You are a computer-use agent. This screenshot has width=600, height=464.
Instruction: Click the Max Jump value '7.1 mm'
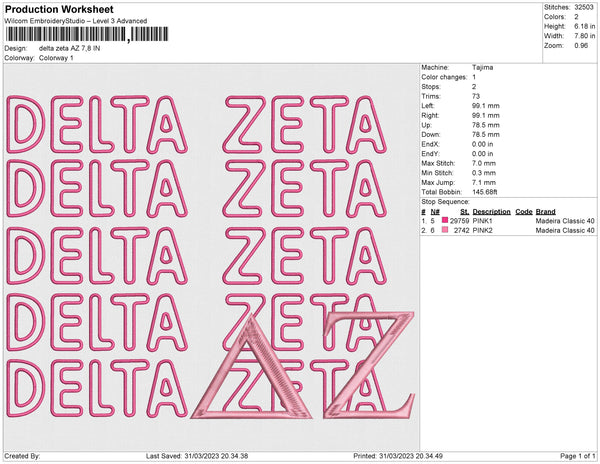484,182
